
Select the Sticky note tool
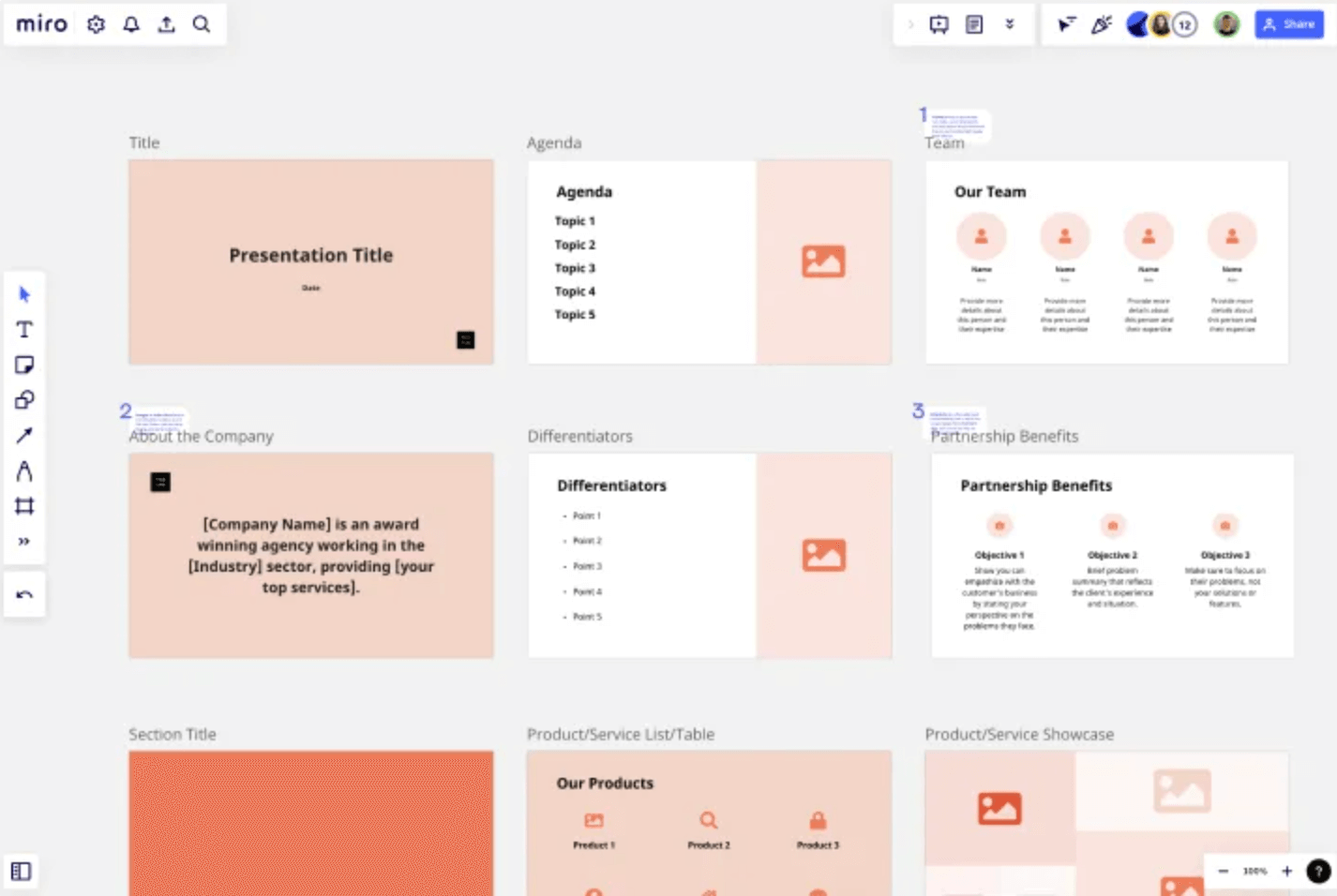point(24,365)
